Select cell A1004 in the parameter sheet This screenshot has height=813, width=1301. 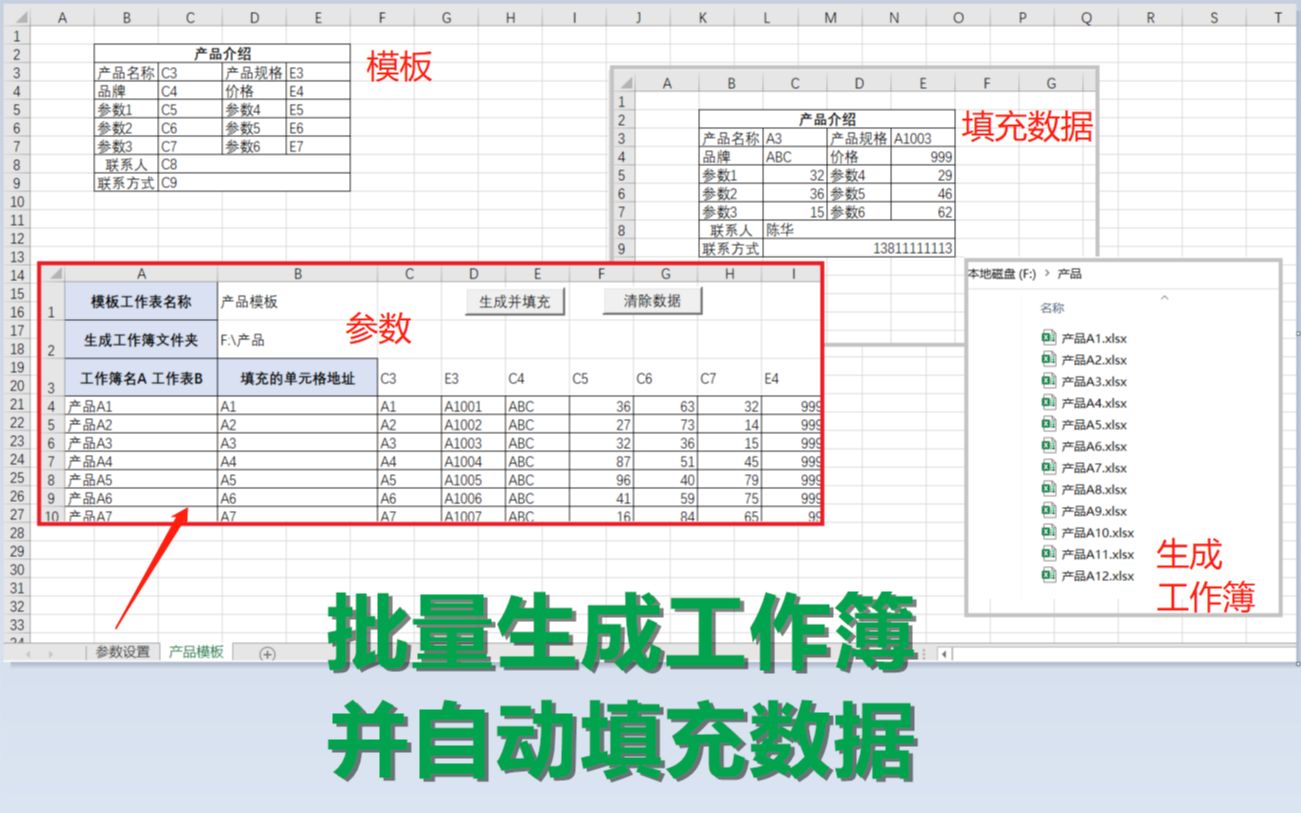[x=473, y=462]
